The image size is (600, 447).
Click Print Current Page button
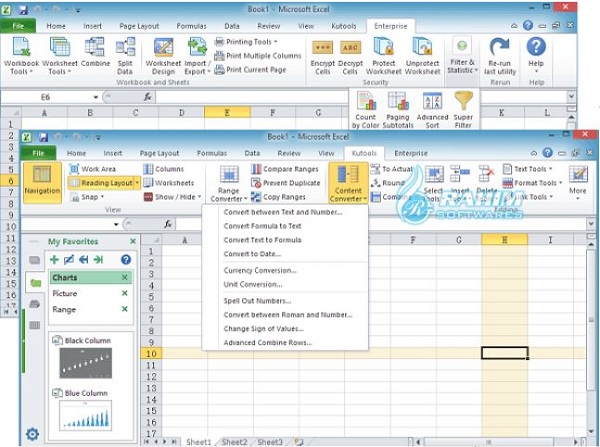[250, 70]
